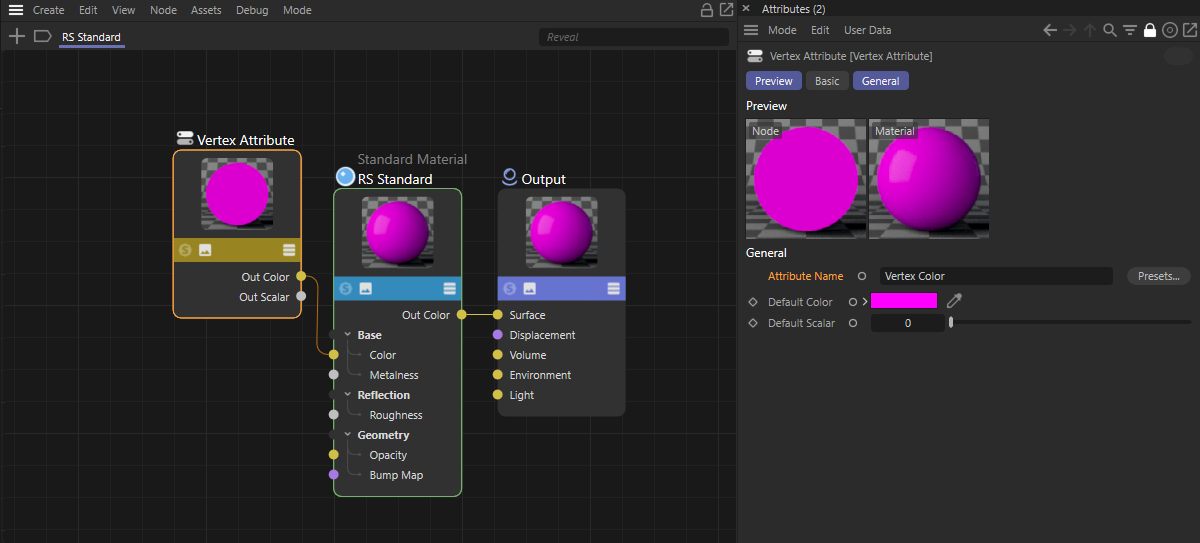Viewport: 1200px width, 543px height.
Task: Click the add node plus icon
Action: tap(16, 37)
